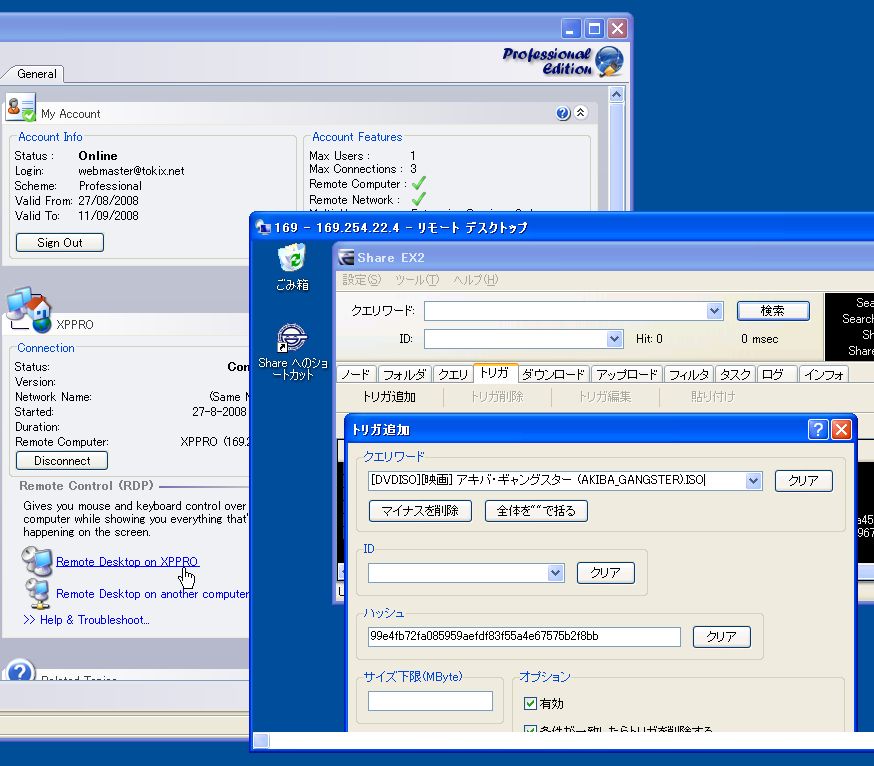Click the Professional Edition globe logo
The height and width of the screenshot is (766, 874).
click(609, 61)
